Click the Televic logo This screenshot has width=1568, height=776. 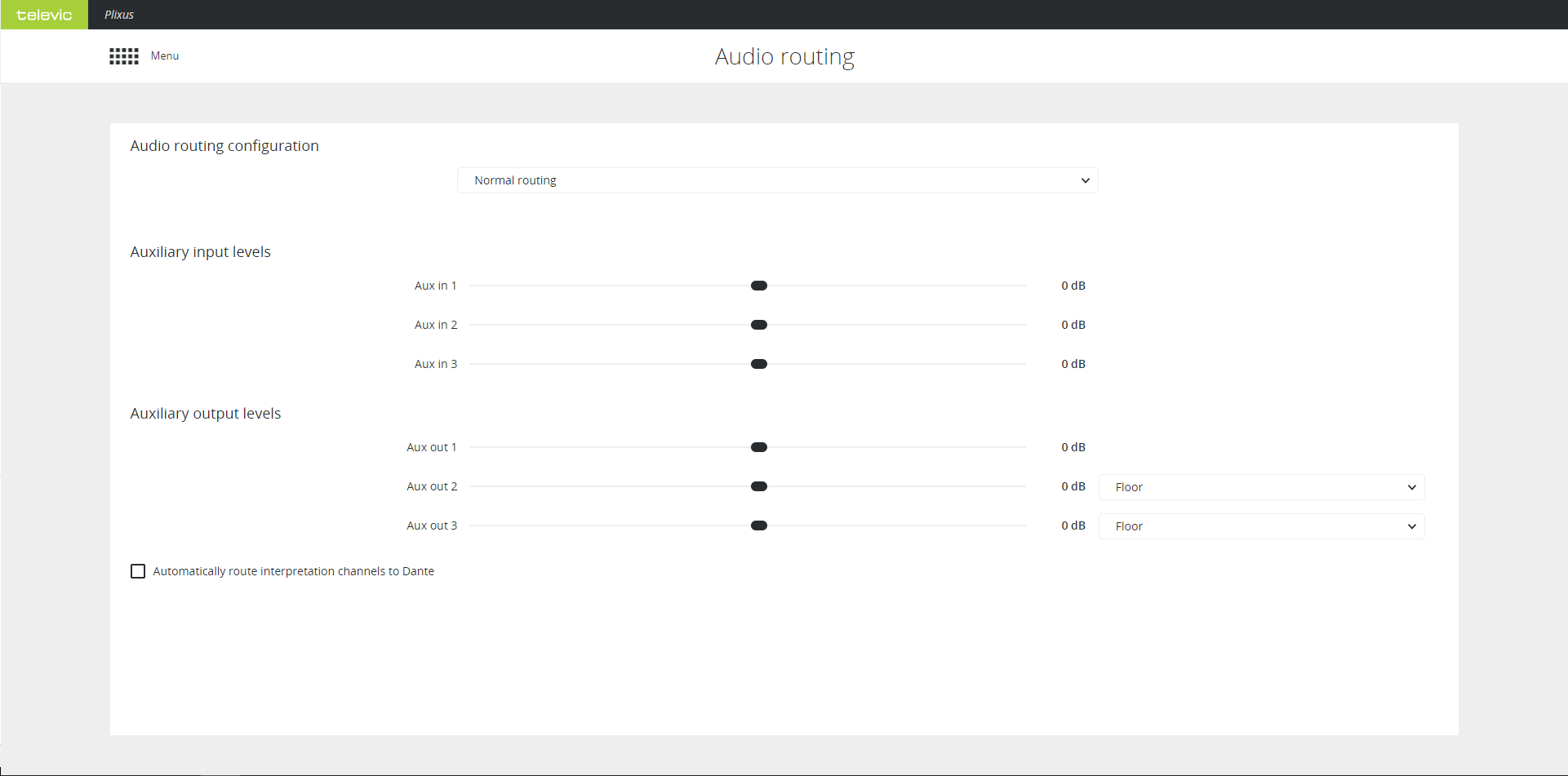(44, 15)
